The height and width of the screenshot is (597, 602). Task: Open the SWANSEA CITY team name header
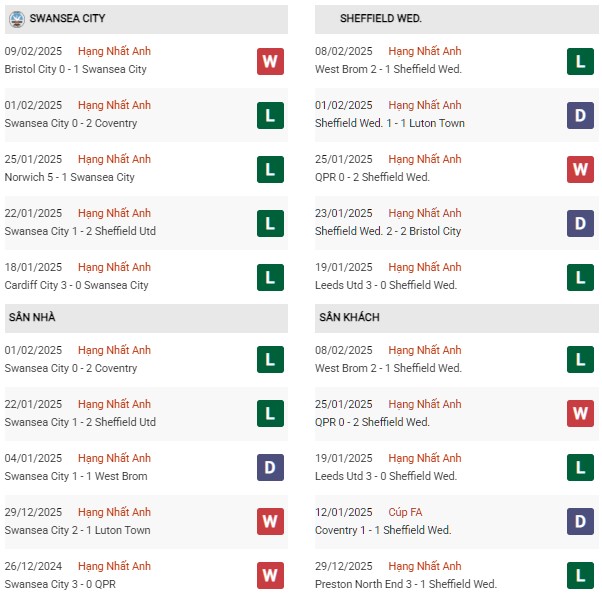pos(67,18)
